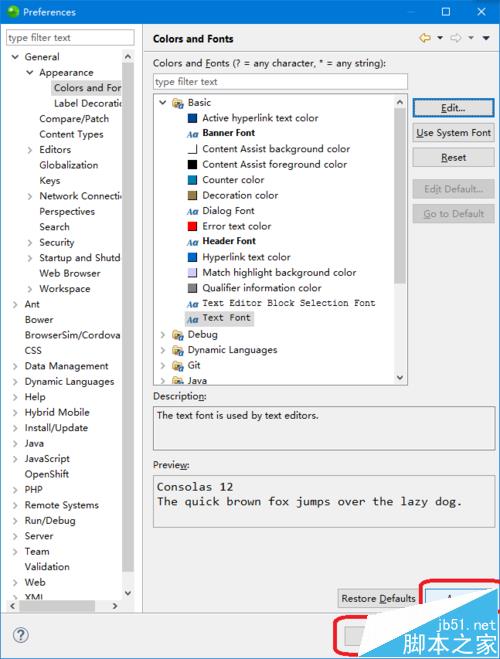Collapse the Appearance tree node
500x659 pixels.
[30, 72]
